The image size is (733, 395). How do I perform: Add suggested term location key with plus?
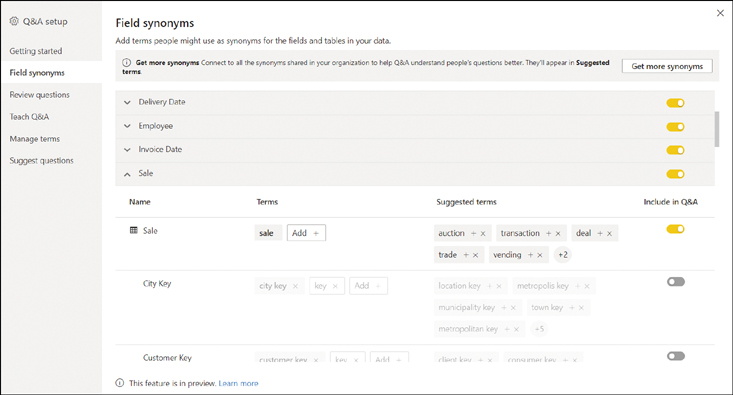(x=489, y=286)
